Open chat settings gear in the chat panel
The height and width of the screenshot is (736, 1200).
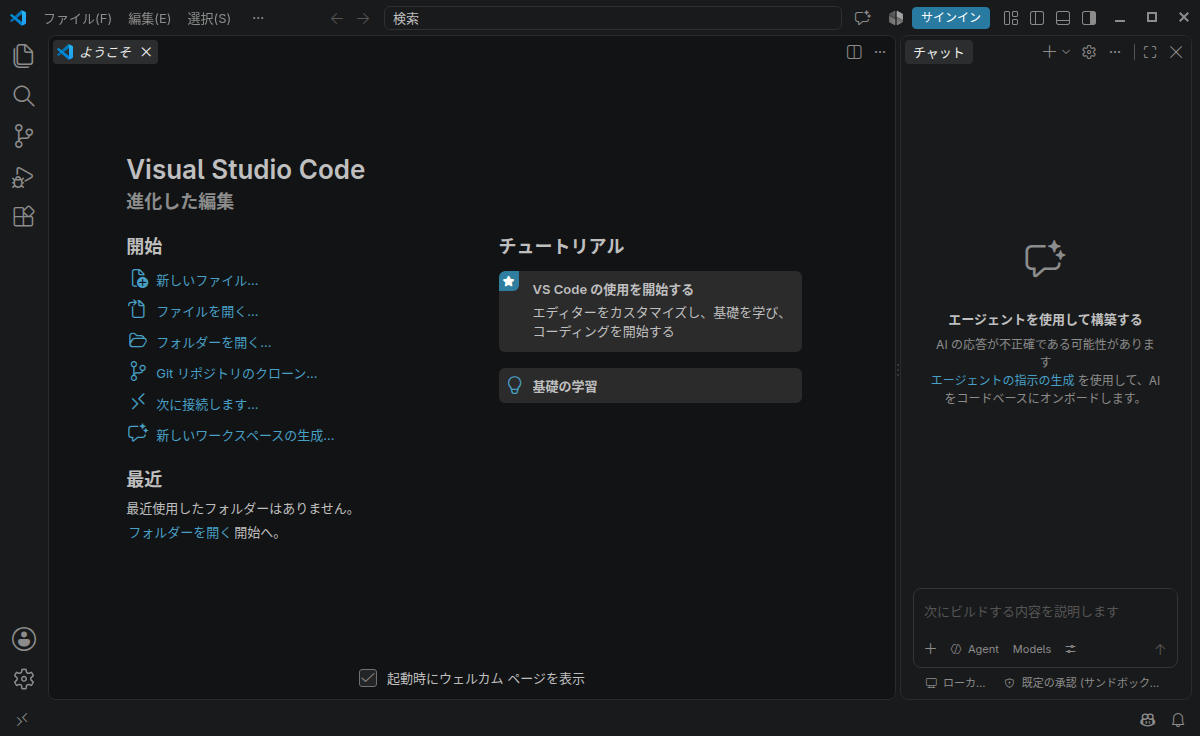pyautogui.click(x=1089, y=52)
